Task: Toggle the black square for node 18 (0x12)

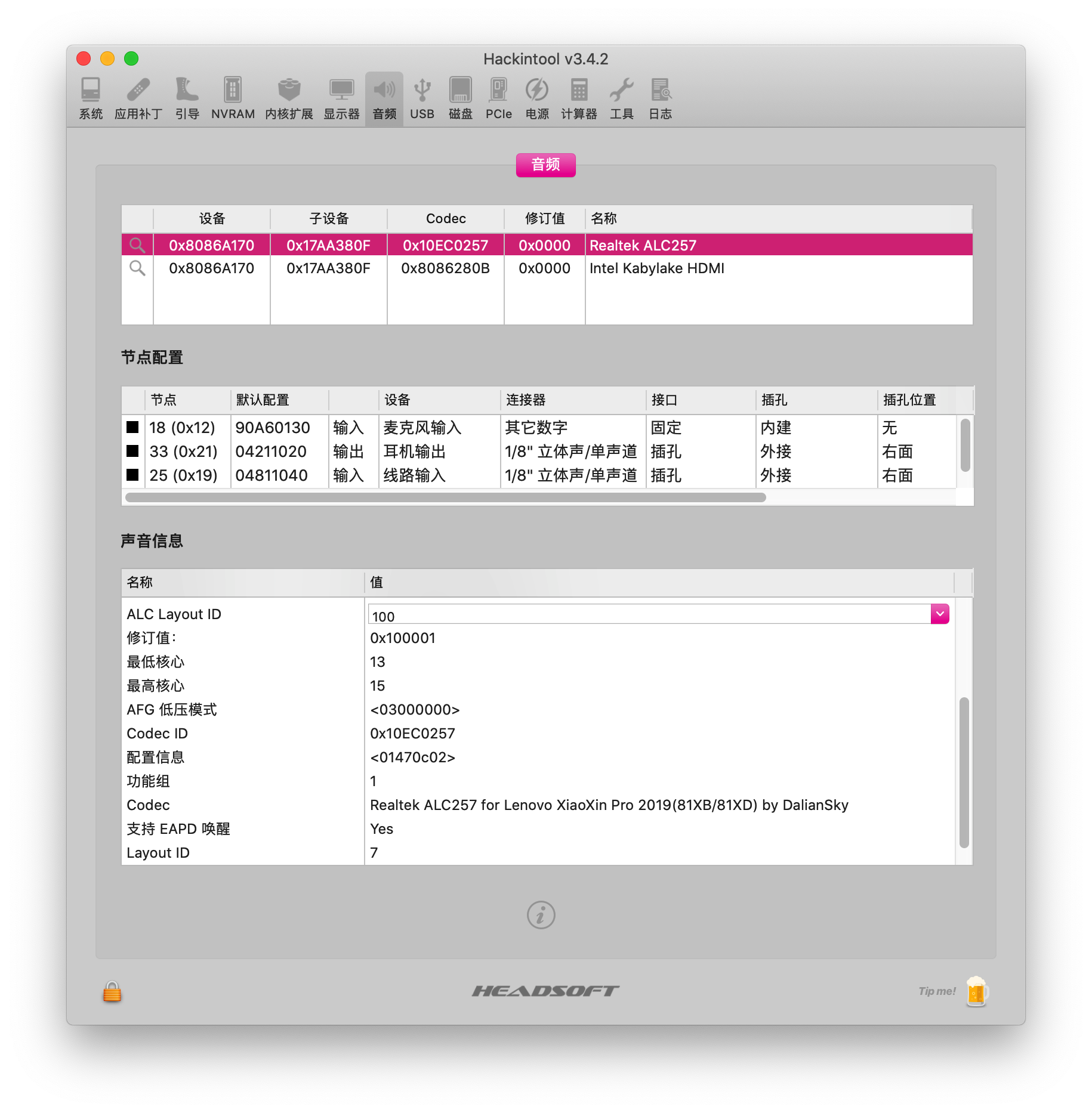Action: (x=132, y=427)
